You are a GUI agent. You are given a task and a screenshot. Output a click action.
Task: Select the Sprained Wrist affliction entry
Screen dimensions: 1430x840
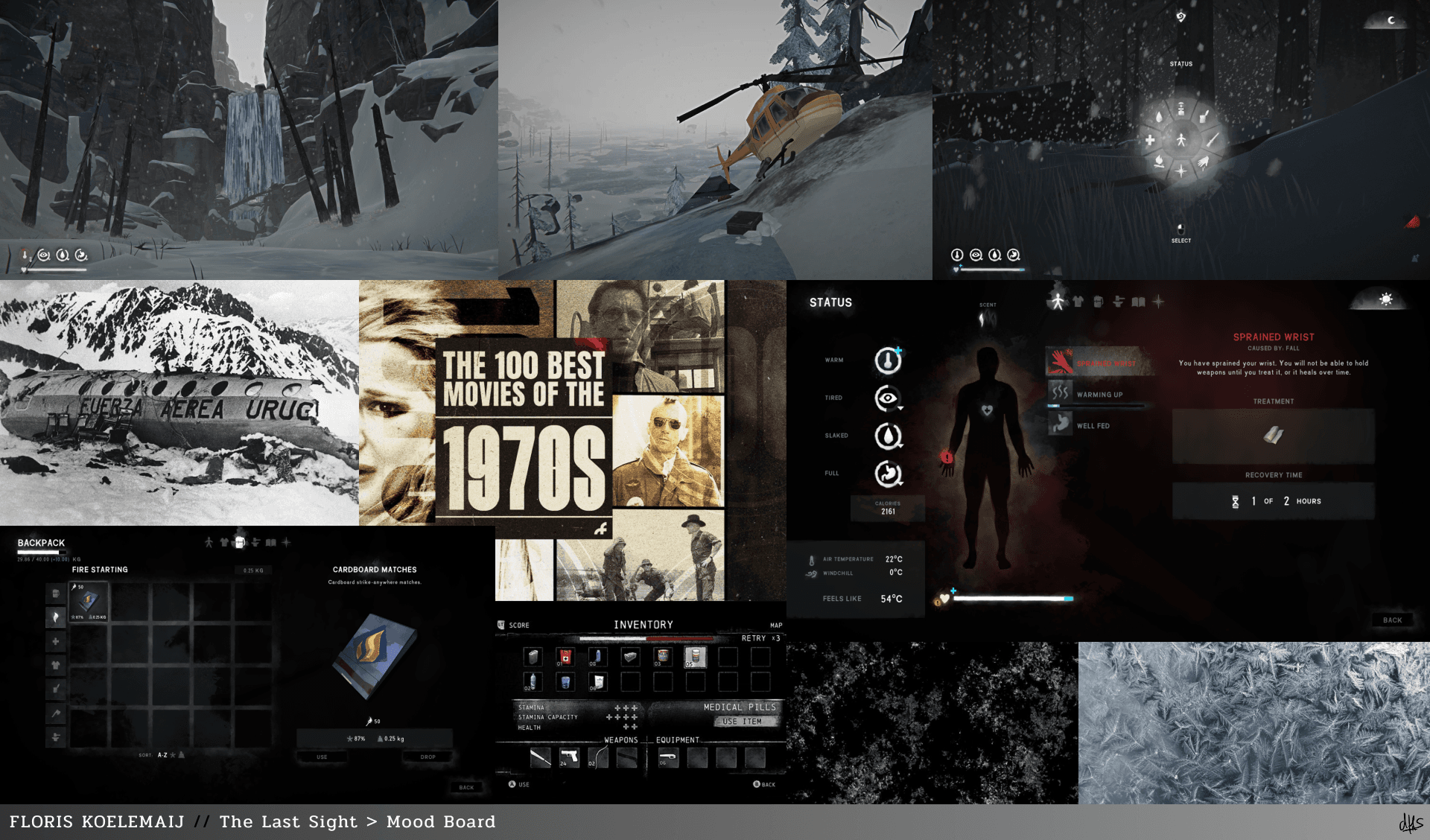click(x=1101, y=363)
